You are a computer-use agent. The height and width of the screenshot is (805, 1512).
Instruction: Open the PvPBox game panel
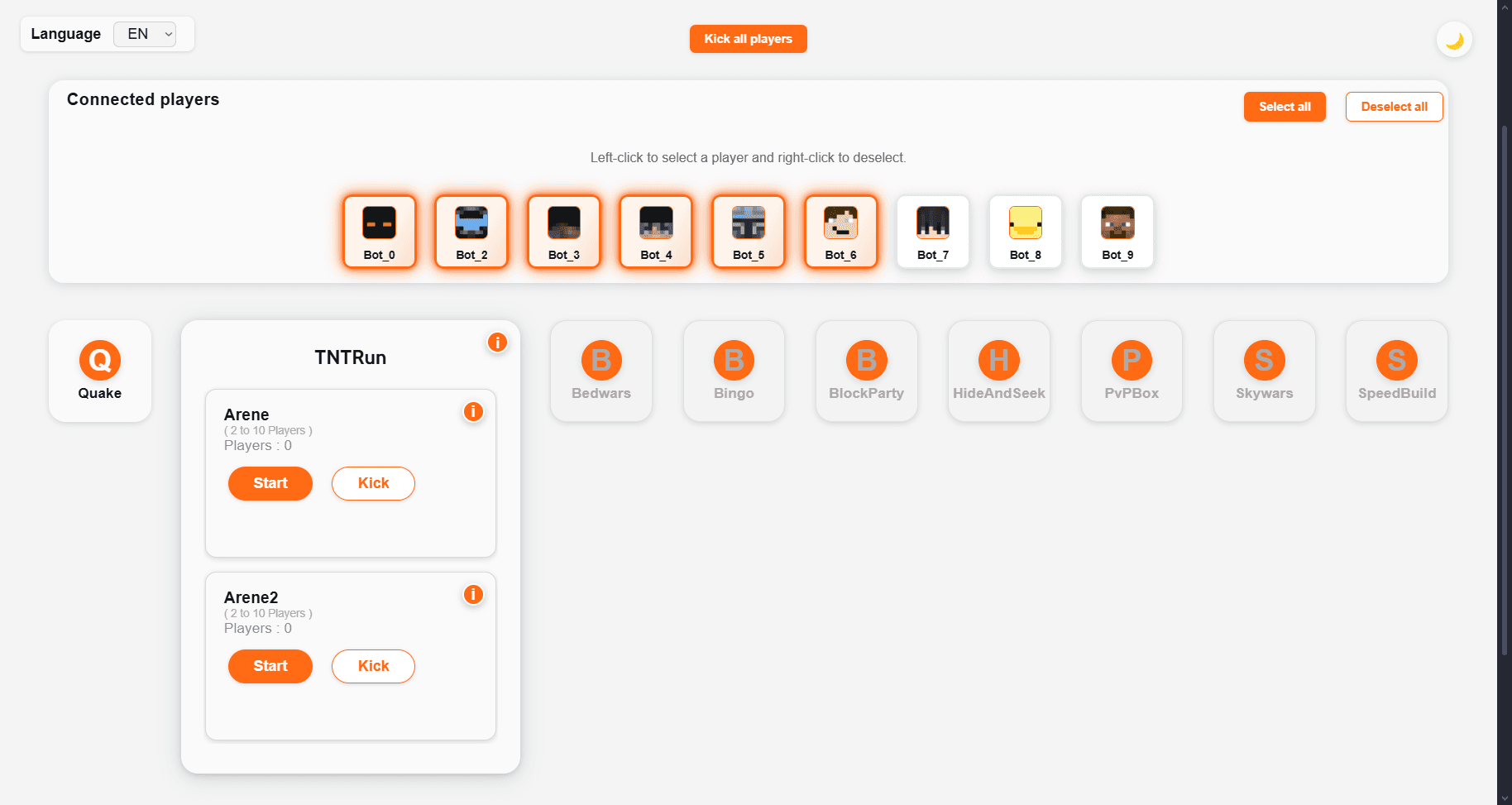(x=1132, y=371)
